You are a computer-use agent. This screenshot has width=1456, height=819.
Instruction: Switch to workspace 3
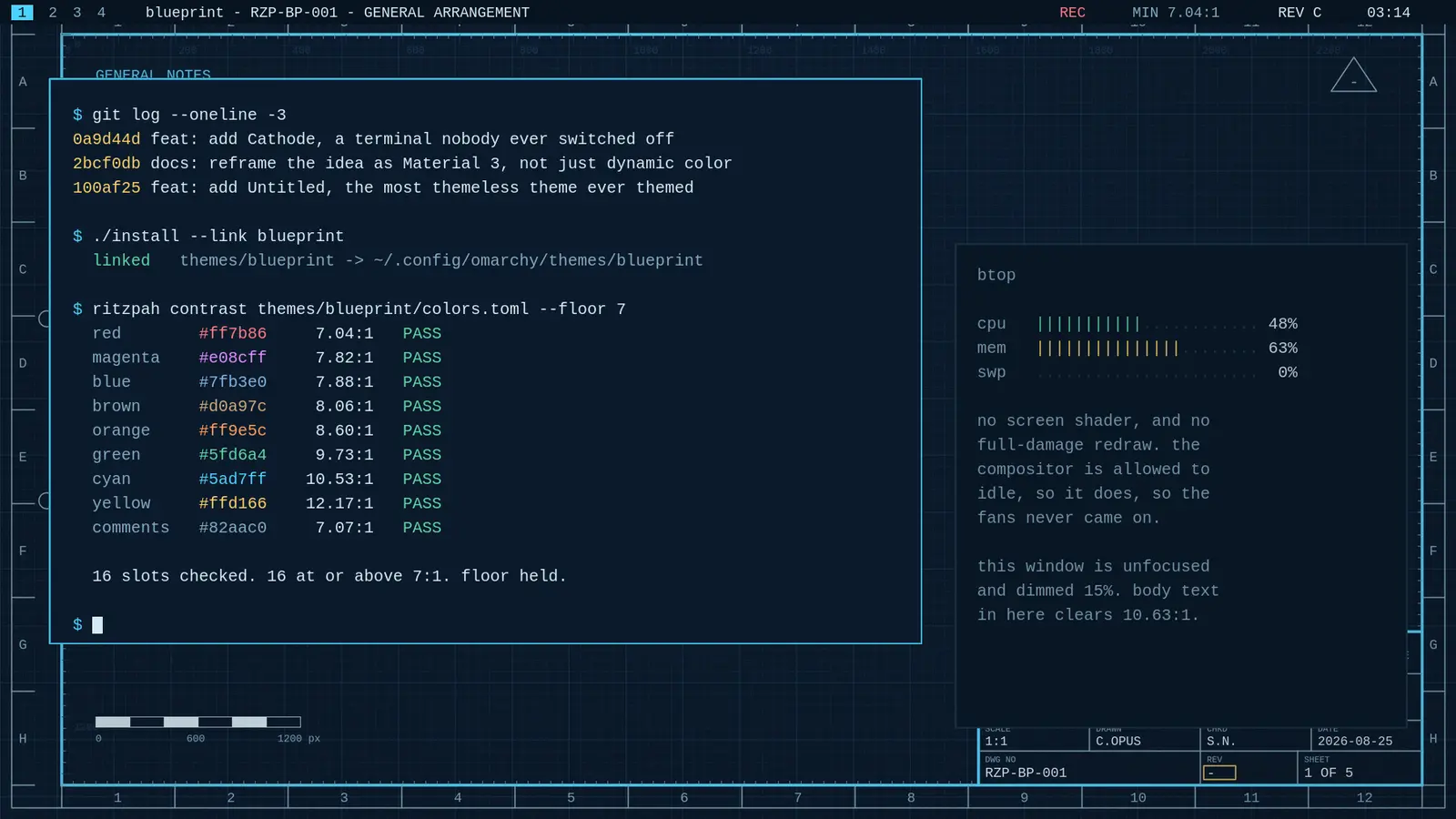pyautogui.click(x=77, y=13)
